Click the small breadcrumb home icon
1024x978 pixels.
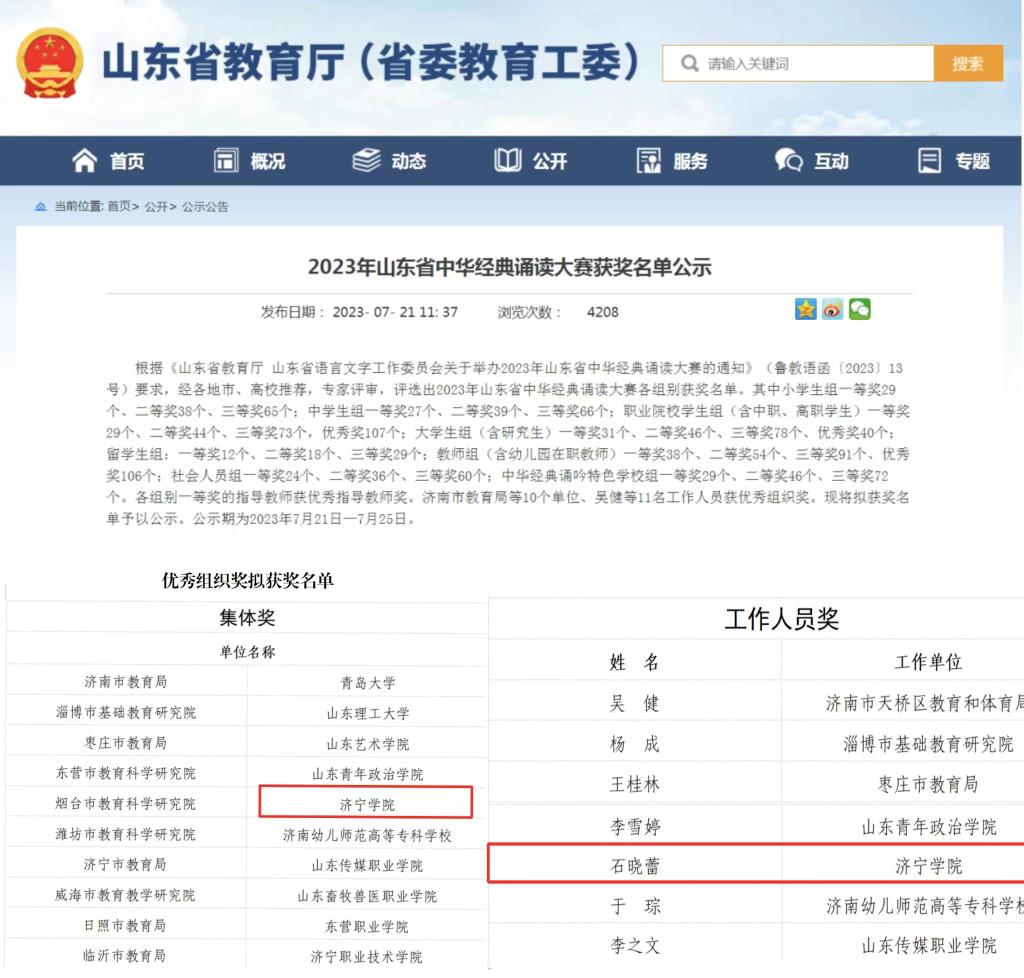coord(40,207)
